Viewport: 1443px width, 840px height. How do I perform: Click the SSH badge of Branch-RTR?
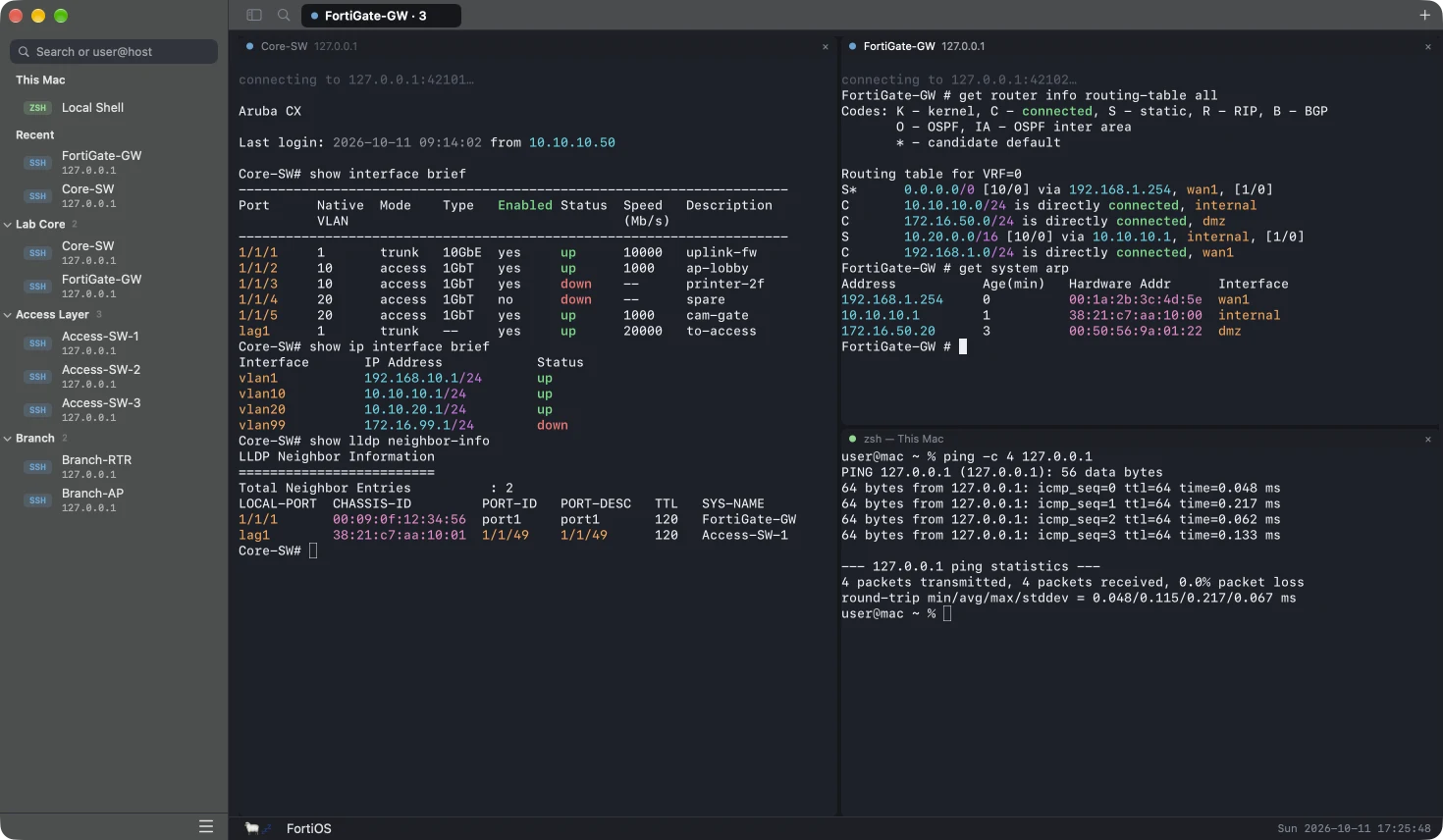tap(37, 467)
